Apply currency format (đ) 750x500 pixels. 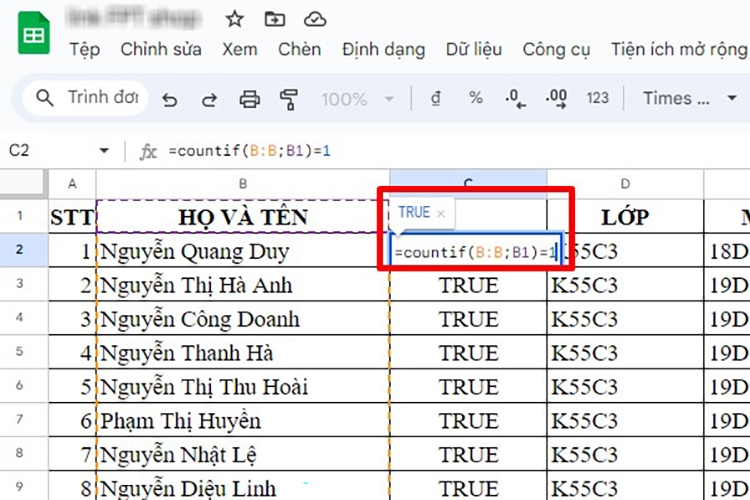pos(435,99)
